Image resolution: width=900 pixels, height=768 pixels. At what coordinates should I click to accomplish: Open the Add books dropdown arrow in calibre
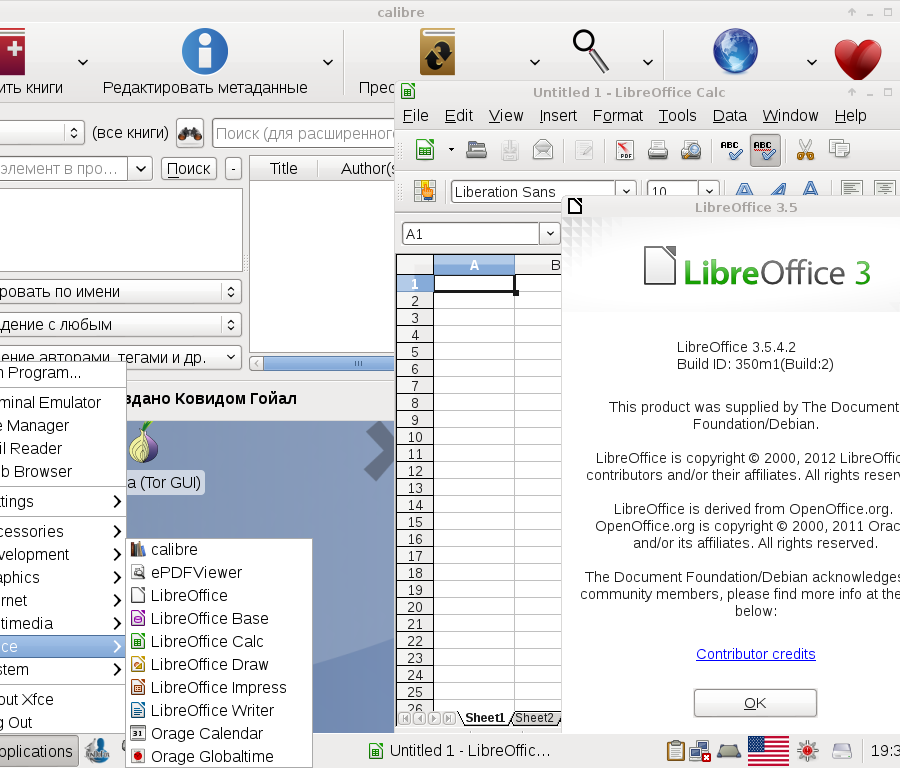click(83, 62)
